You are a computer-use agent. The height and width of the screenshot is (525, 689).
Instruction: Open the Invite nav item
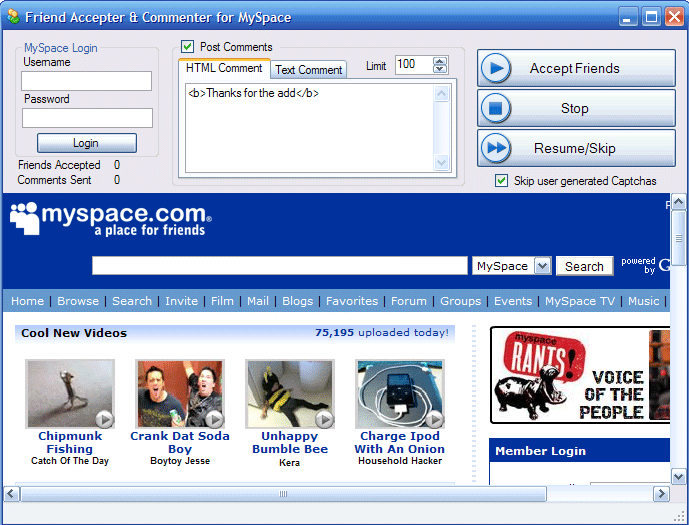(x=181, y=301)
